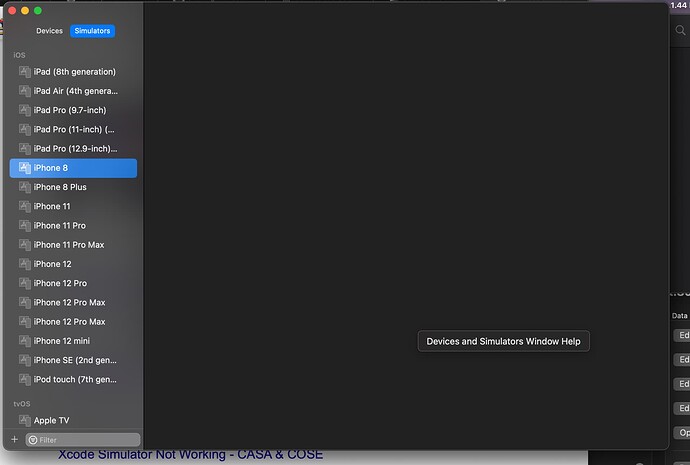Click the Apple TV simulator icon
The width and height of the screenshot is (690, 465).
(x=25, y=420)
